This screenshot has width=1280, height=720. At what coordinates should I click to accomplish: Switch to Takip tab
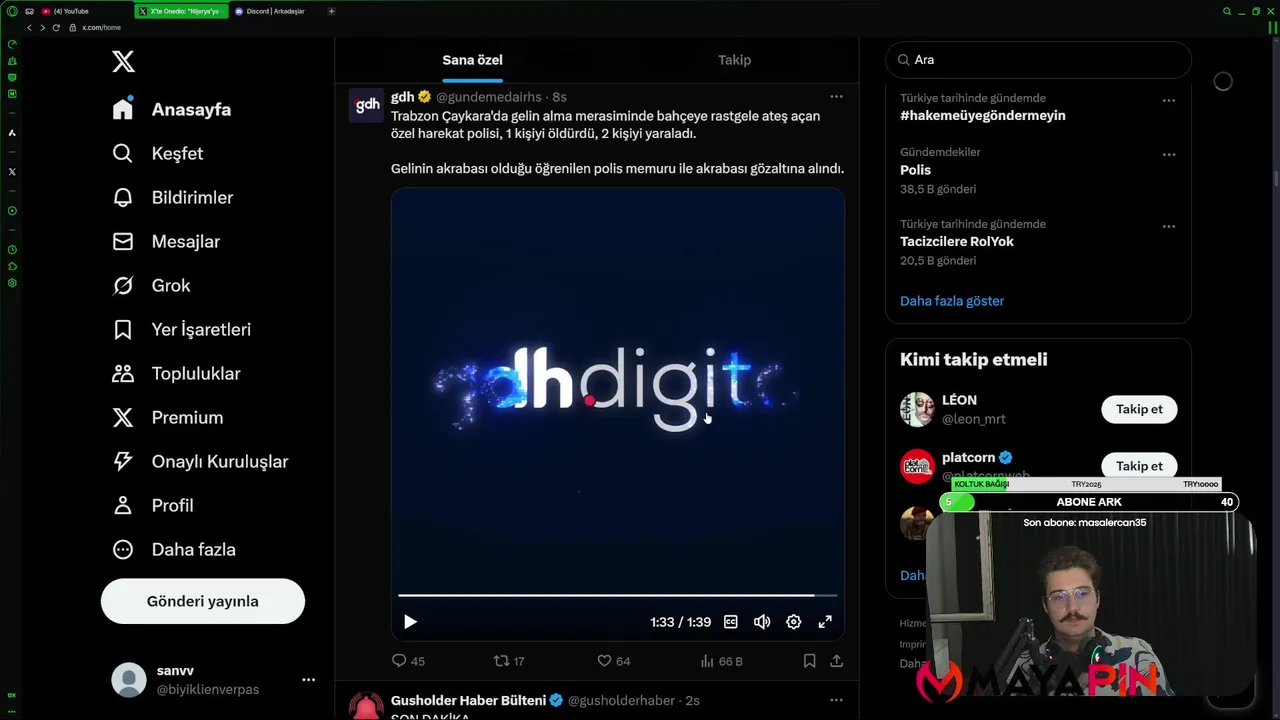point(734,60)
